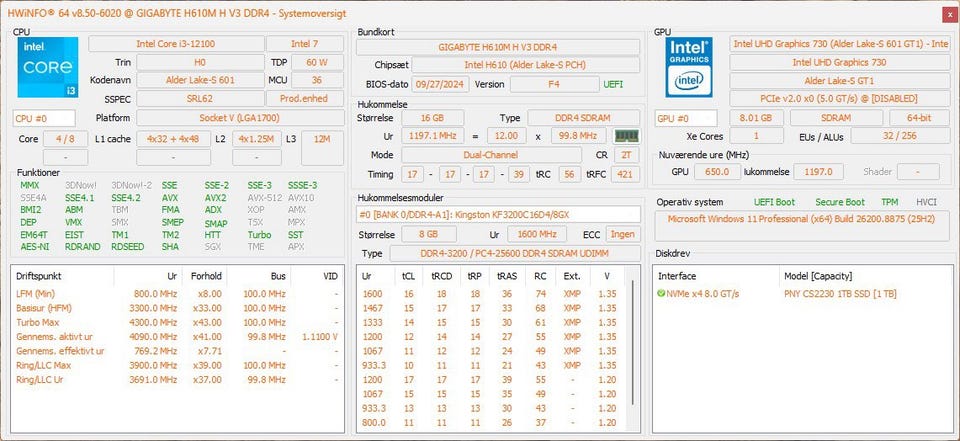Screen dimensions: 960x441
Task: Select the LFM (Min) row
Action: click(x=177, y=294)
